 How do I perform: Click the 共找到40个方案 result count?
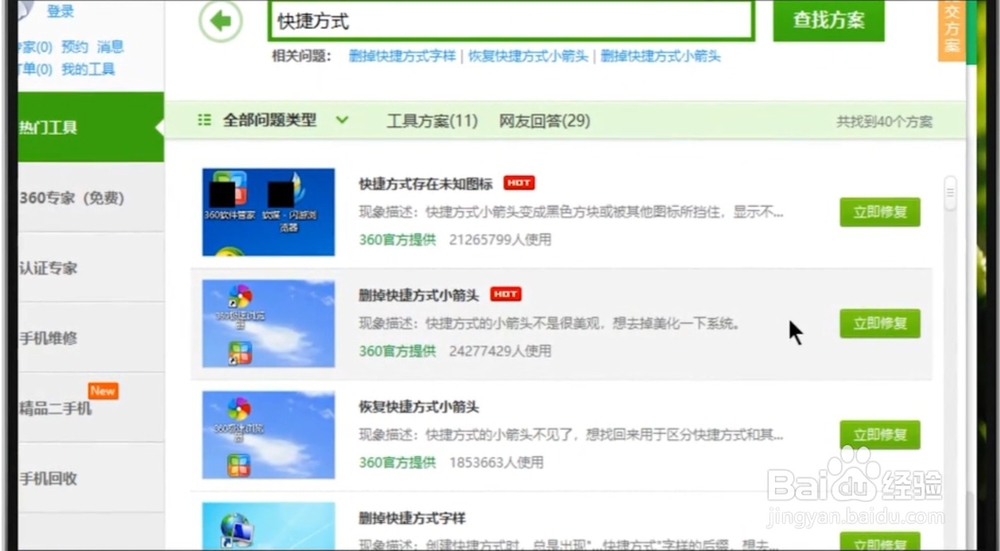tap(884, 122)
